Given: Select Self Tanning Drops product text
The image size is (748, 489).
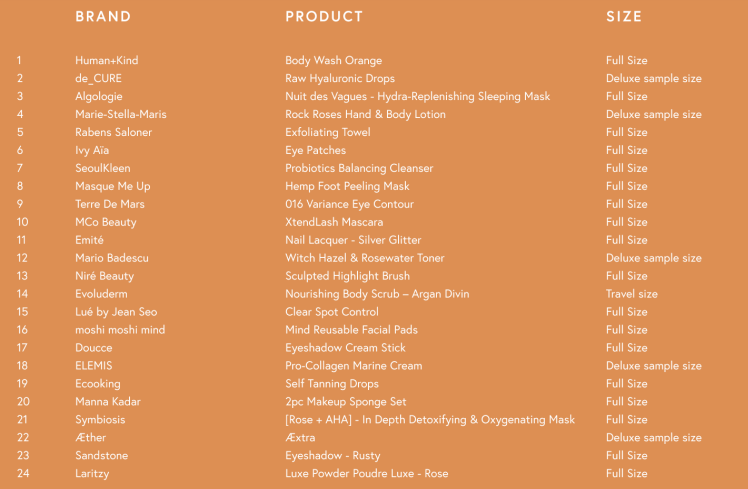Looking at the screenshot, I should pos(332,384).
